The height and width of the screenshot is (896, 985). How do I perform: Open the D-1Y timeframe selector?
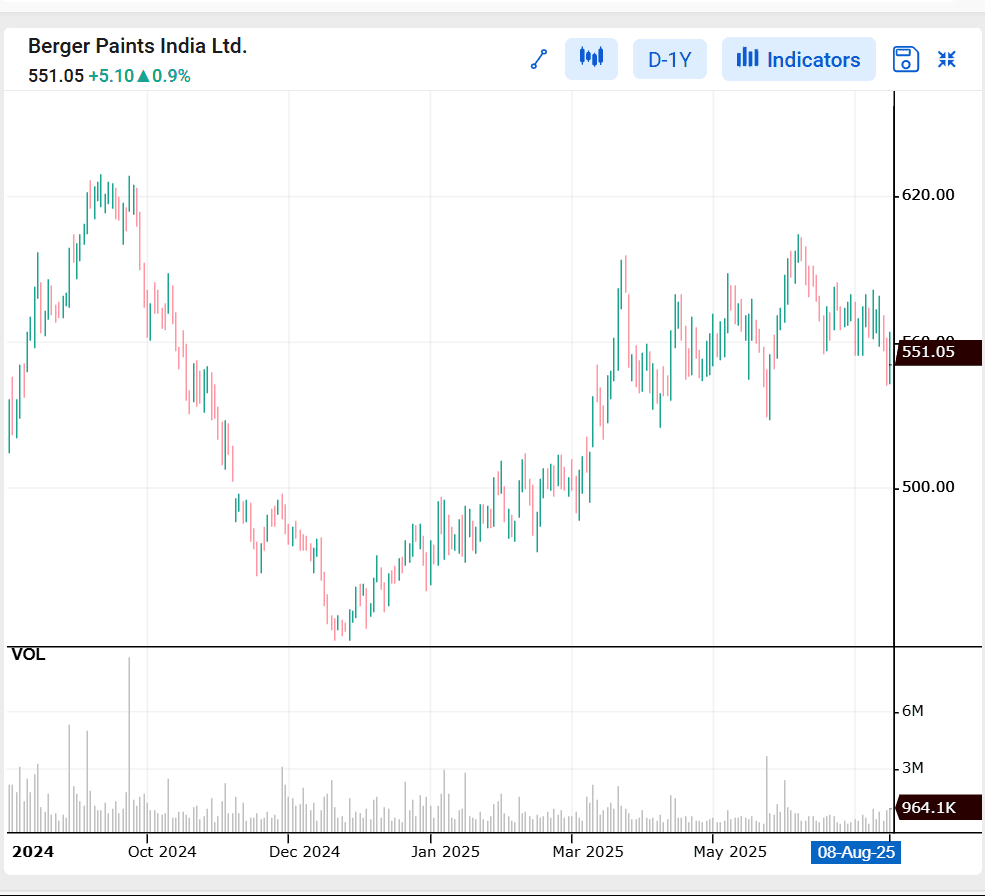click(670, 60)
